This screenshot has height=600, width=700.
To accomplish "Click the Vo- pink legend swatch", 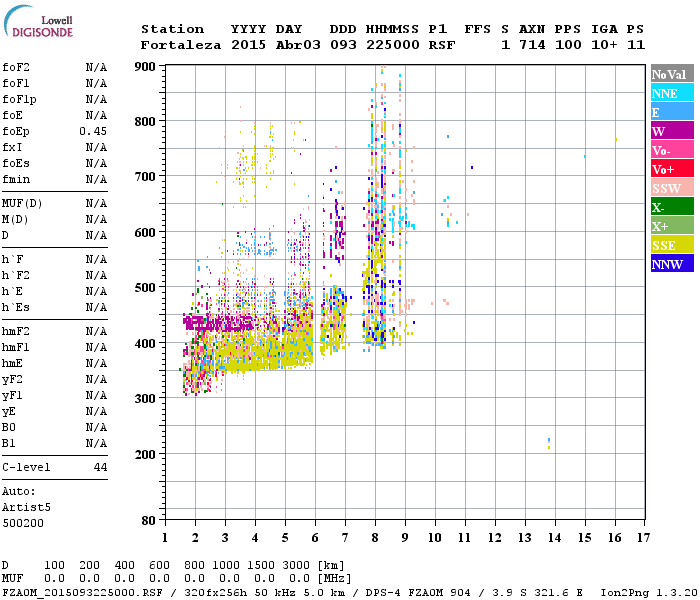I will [672, 150].
